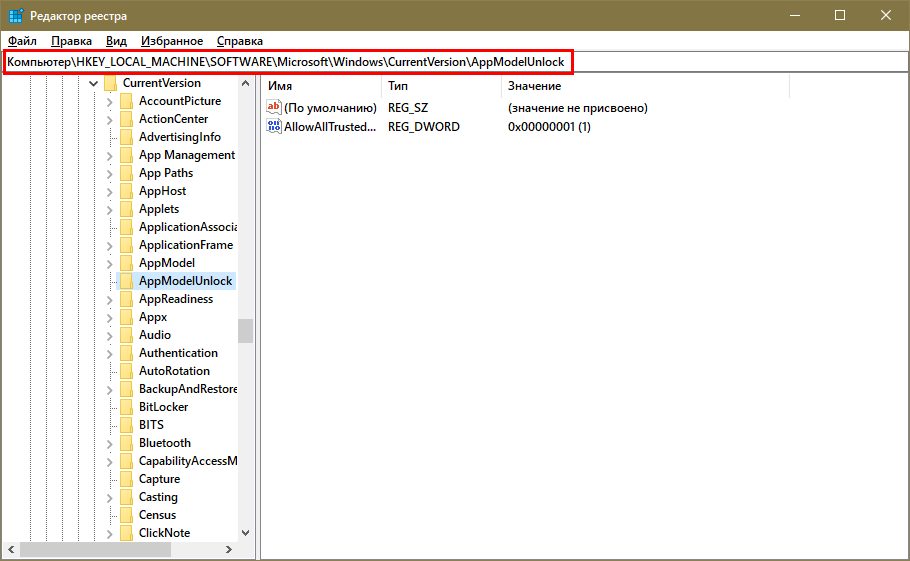Image resolution: width=910 pixels, height=561 pixels.
Task: Click the Casting folder icon
Action: 126,497
